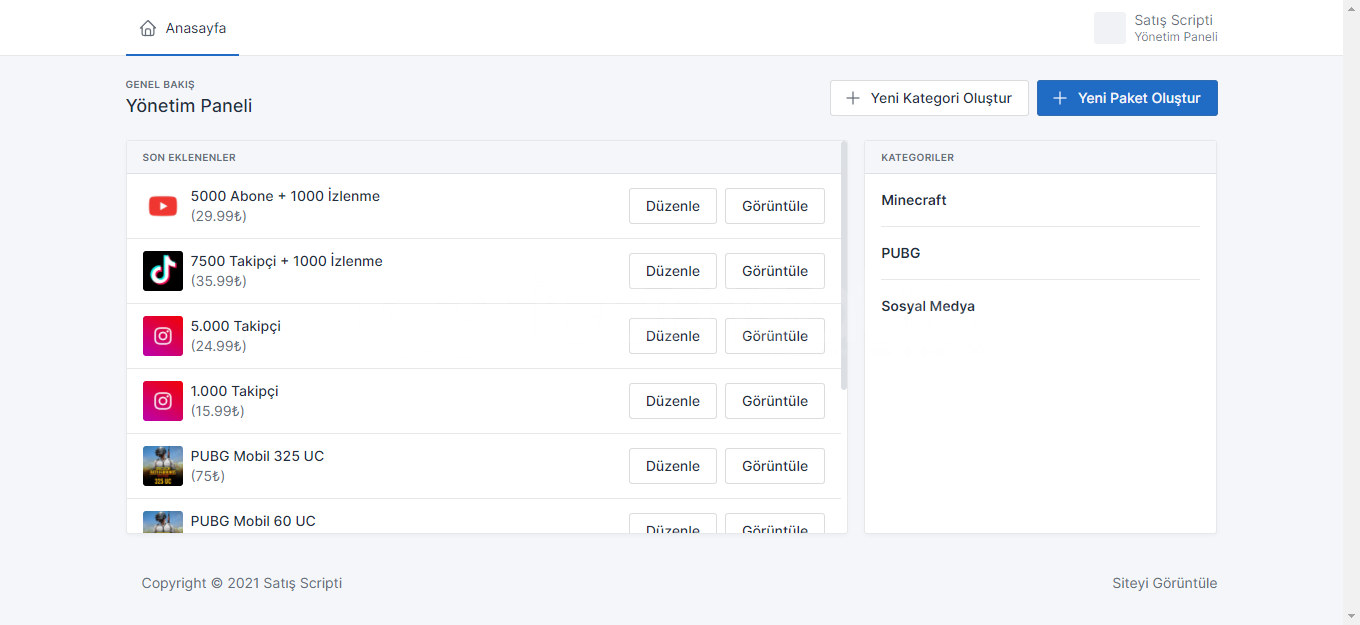The height and width of the screenshot is (625, 1360).
Task: Click Görüntüle for 7500 Takipçi + 1000 İzlenme
Action: coord(775,271)
